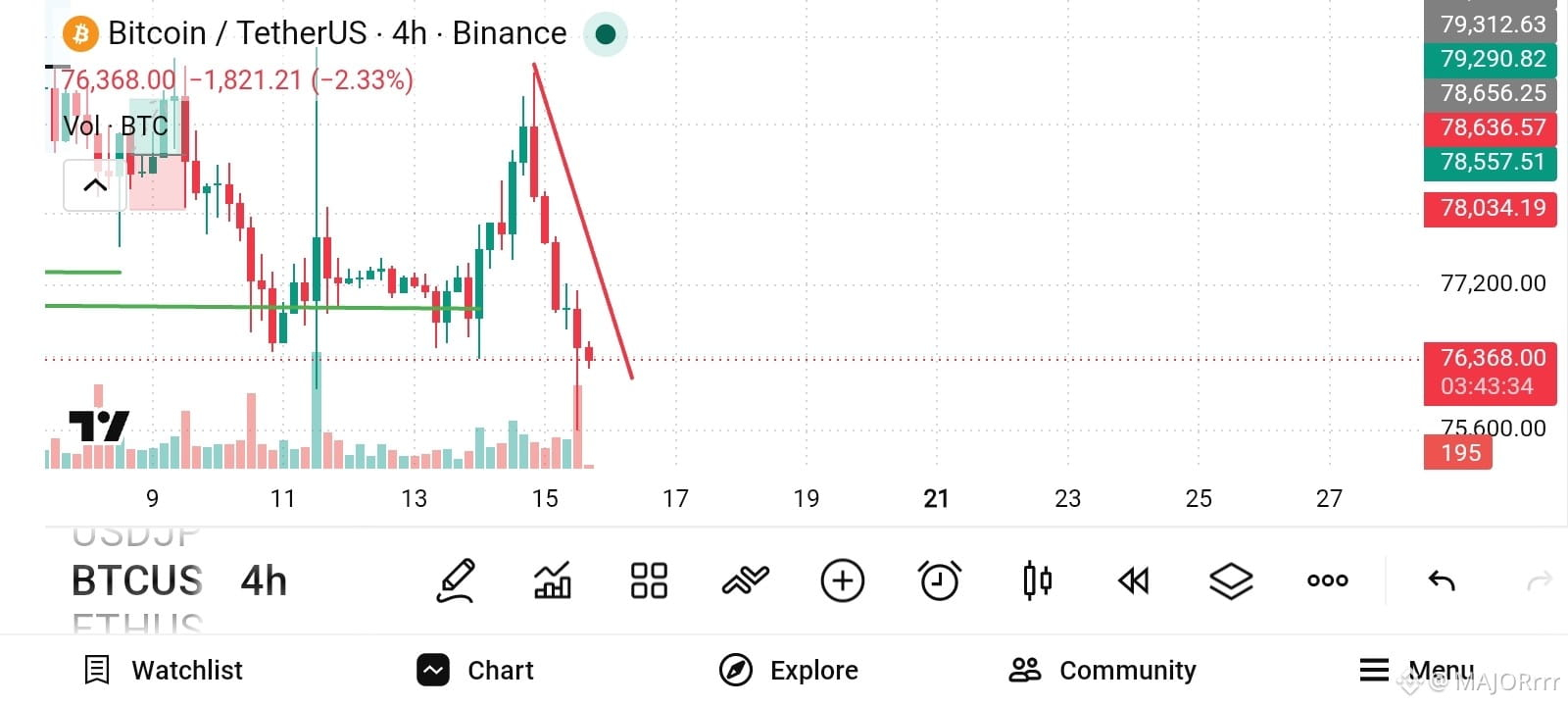
Task: Collapse the indicator legend with the chevron
Action: click(95, 185)
